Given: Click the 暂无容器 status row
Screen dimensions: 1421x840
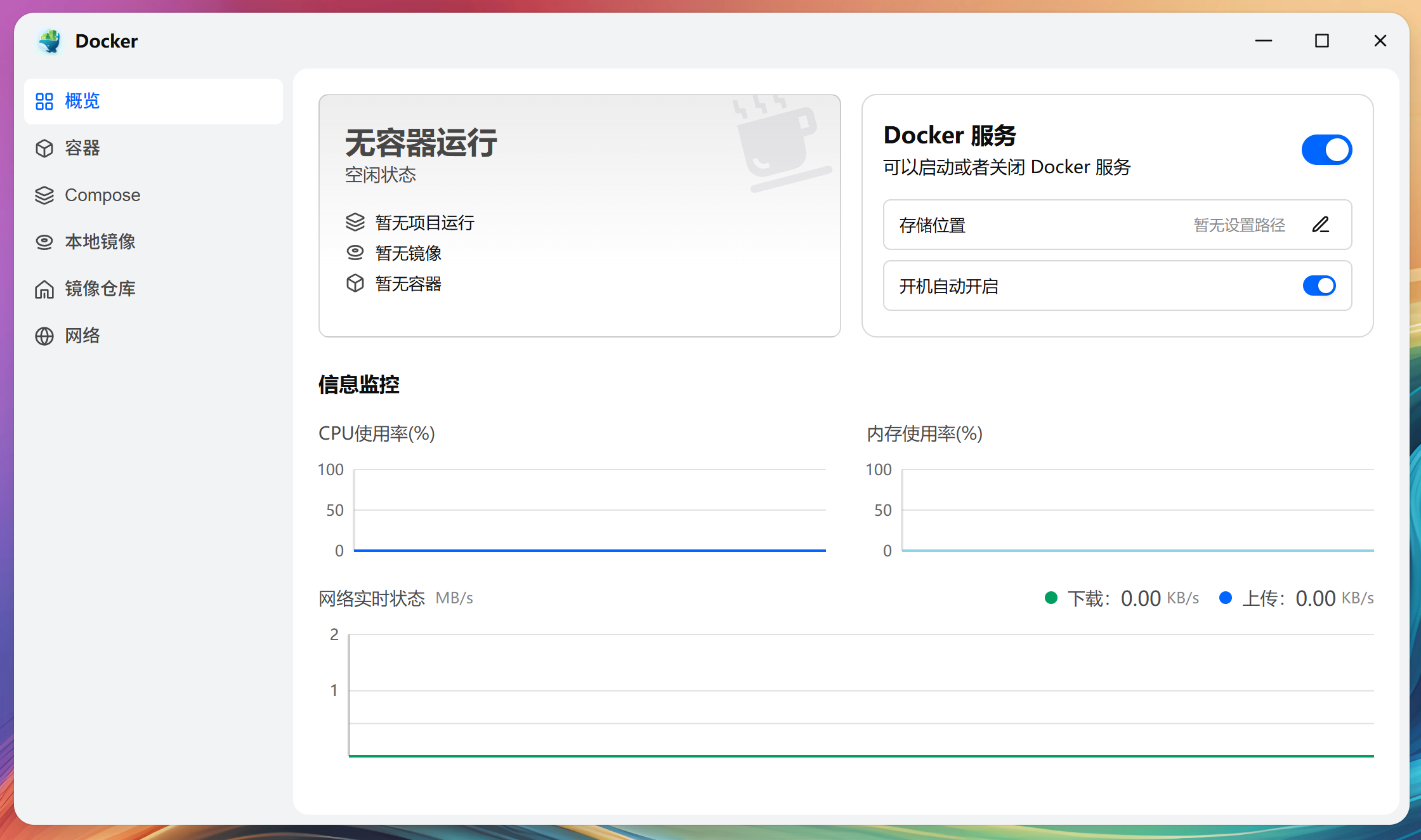Looking at the screenshot, I should point(409,284).
